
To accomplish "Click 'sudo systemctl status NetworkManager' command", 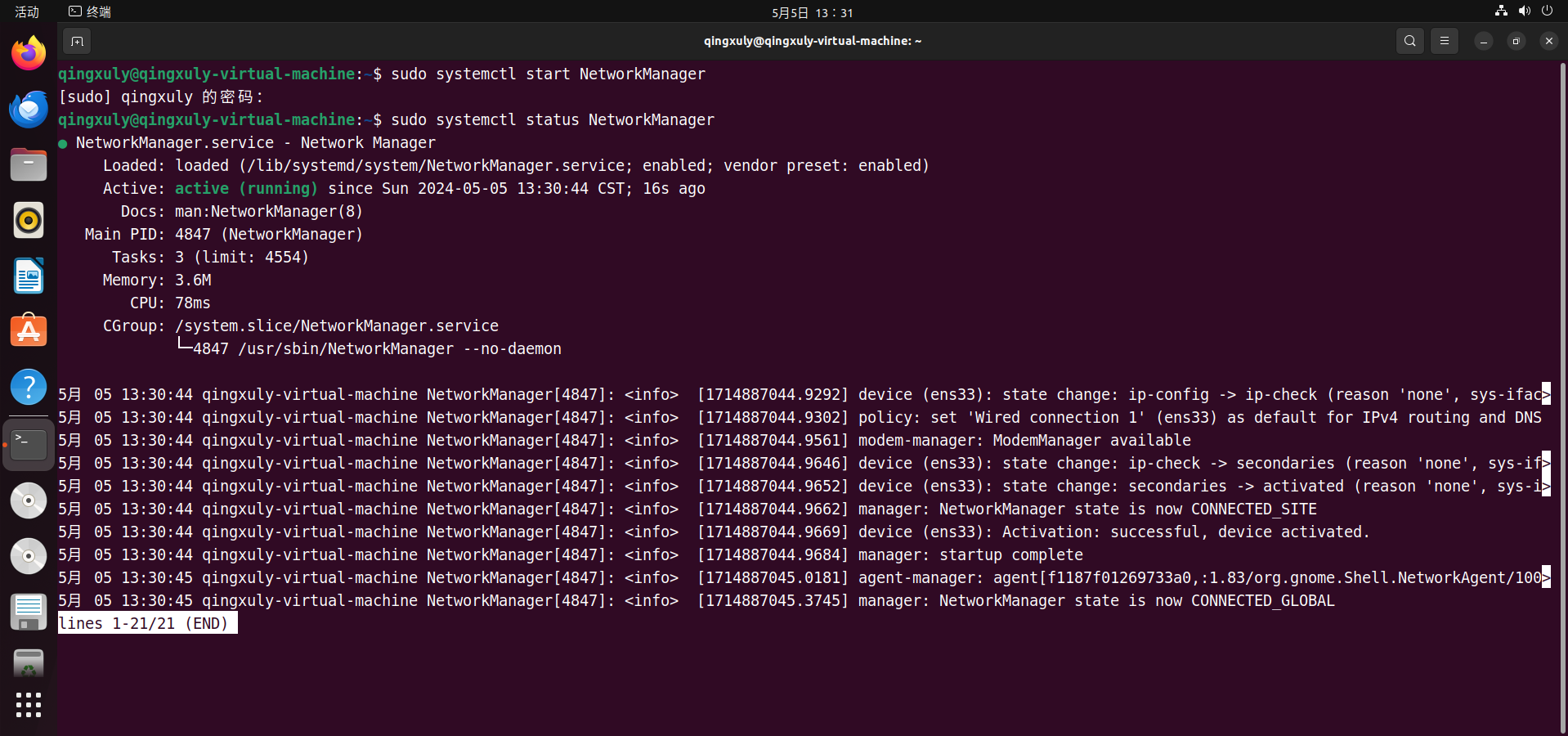I will coord(553,120).
